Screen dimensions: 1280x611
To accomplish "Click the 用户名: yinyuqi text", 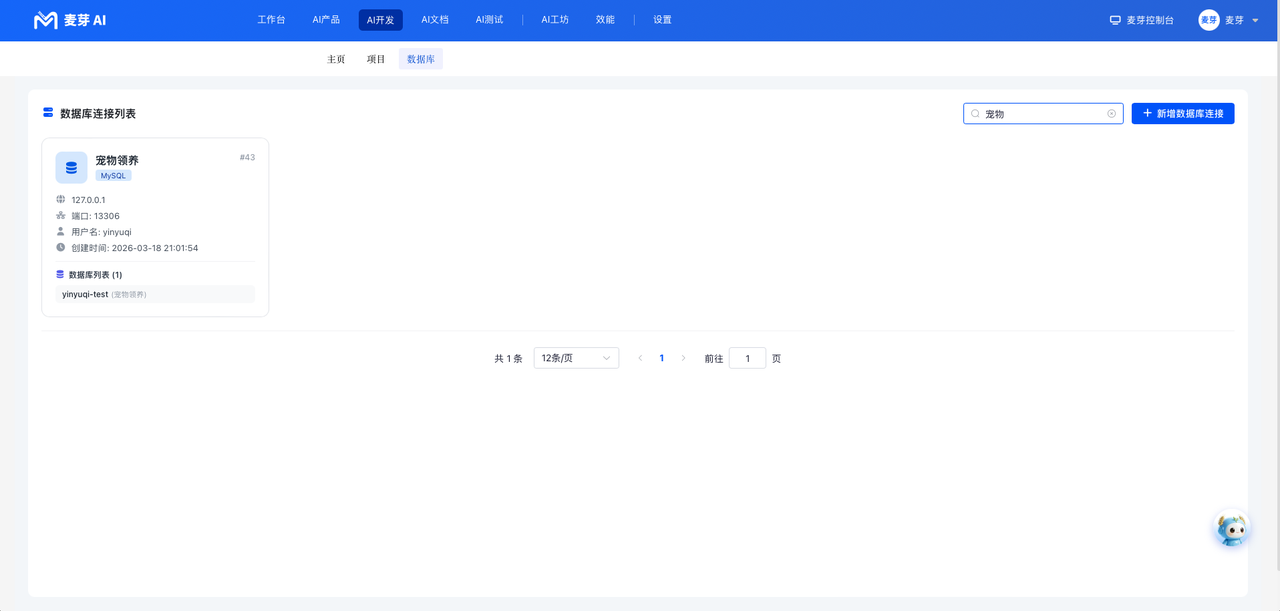I will 101,232.
